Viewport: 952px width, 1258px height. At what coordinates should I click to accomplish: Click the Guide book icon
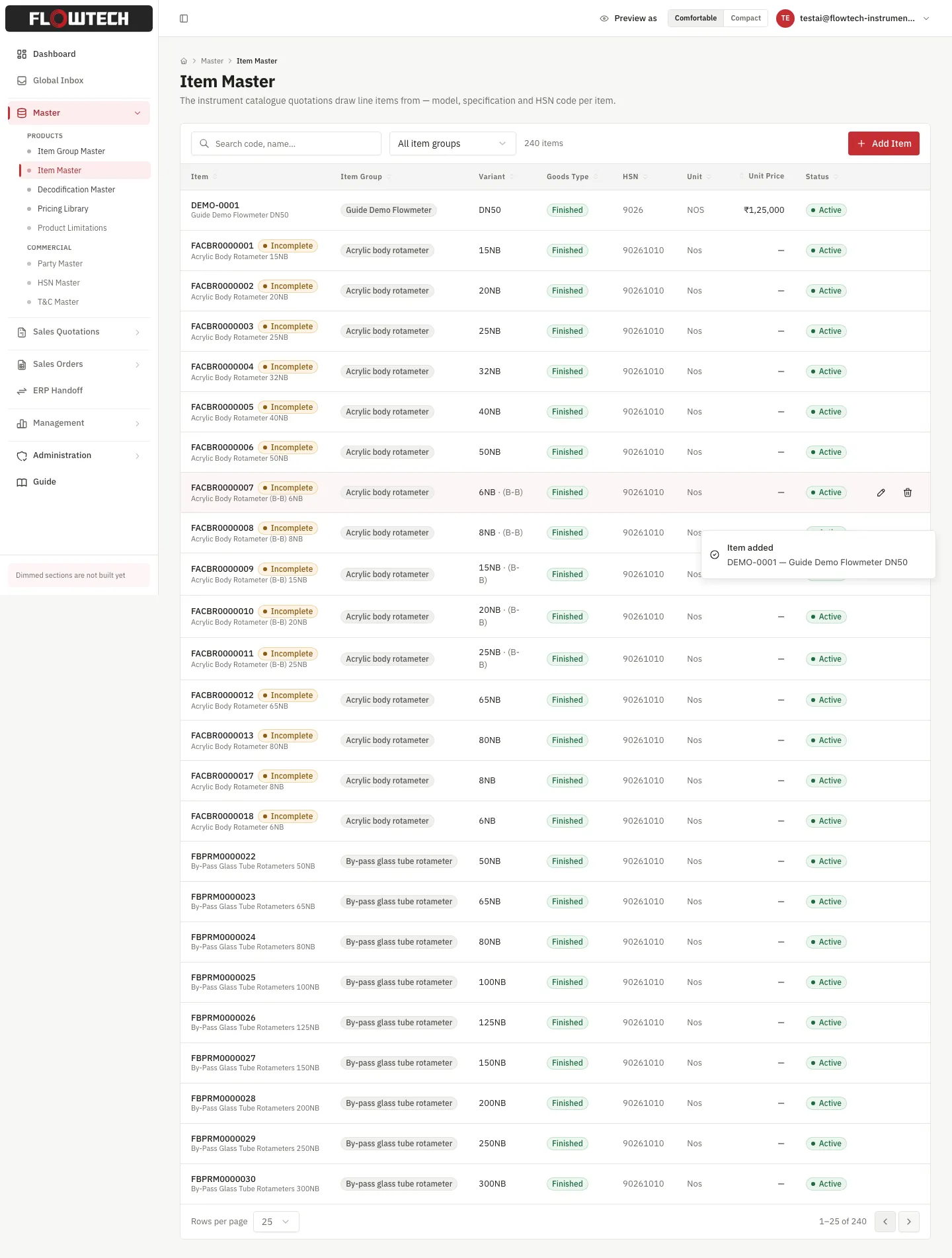[x=22, y=482]
